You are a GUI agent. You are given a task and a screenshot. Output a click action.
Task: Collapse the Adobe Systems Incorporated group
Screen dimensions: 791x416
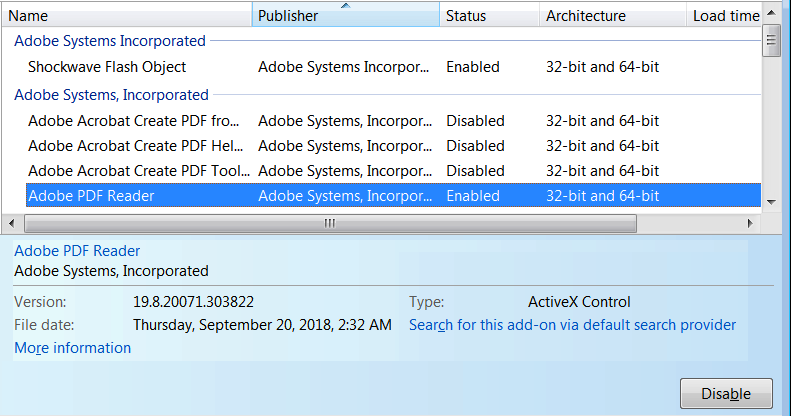(109, 41)
